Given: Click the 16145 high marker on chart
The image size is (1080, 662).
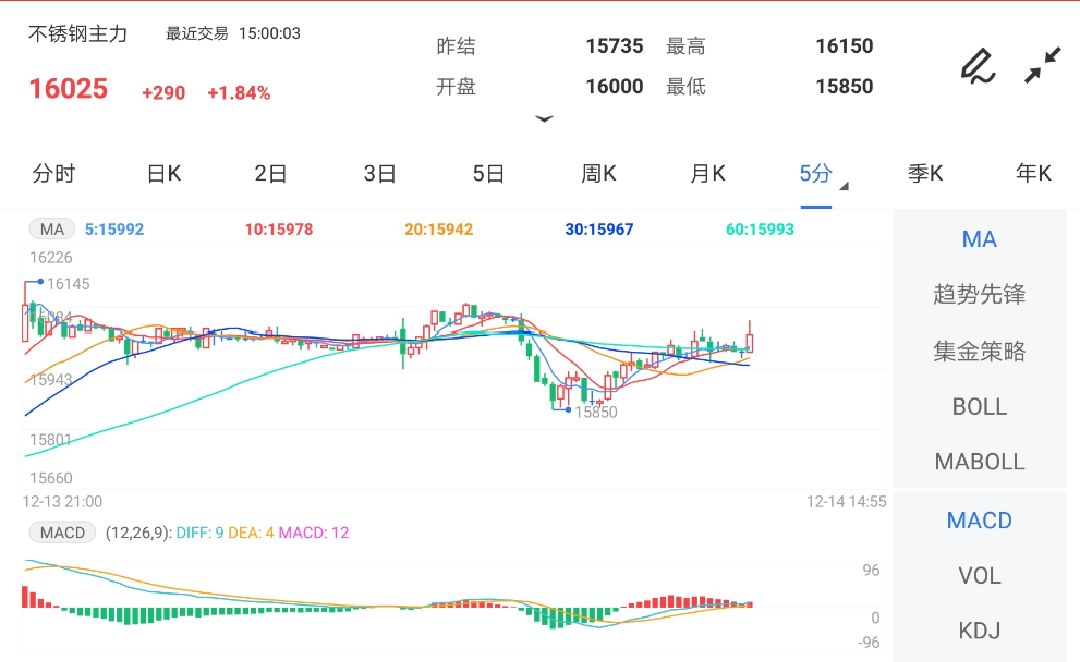Looking at the screenshot, I should [68, 284].
